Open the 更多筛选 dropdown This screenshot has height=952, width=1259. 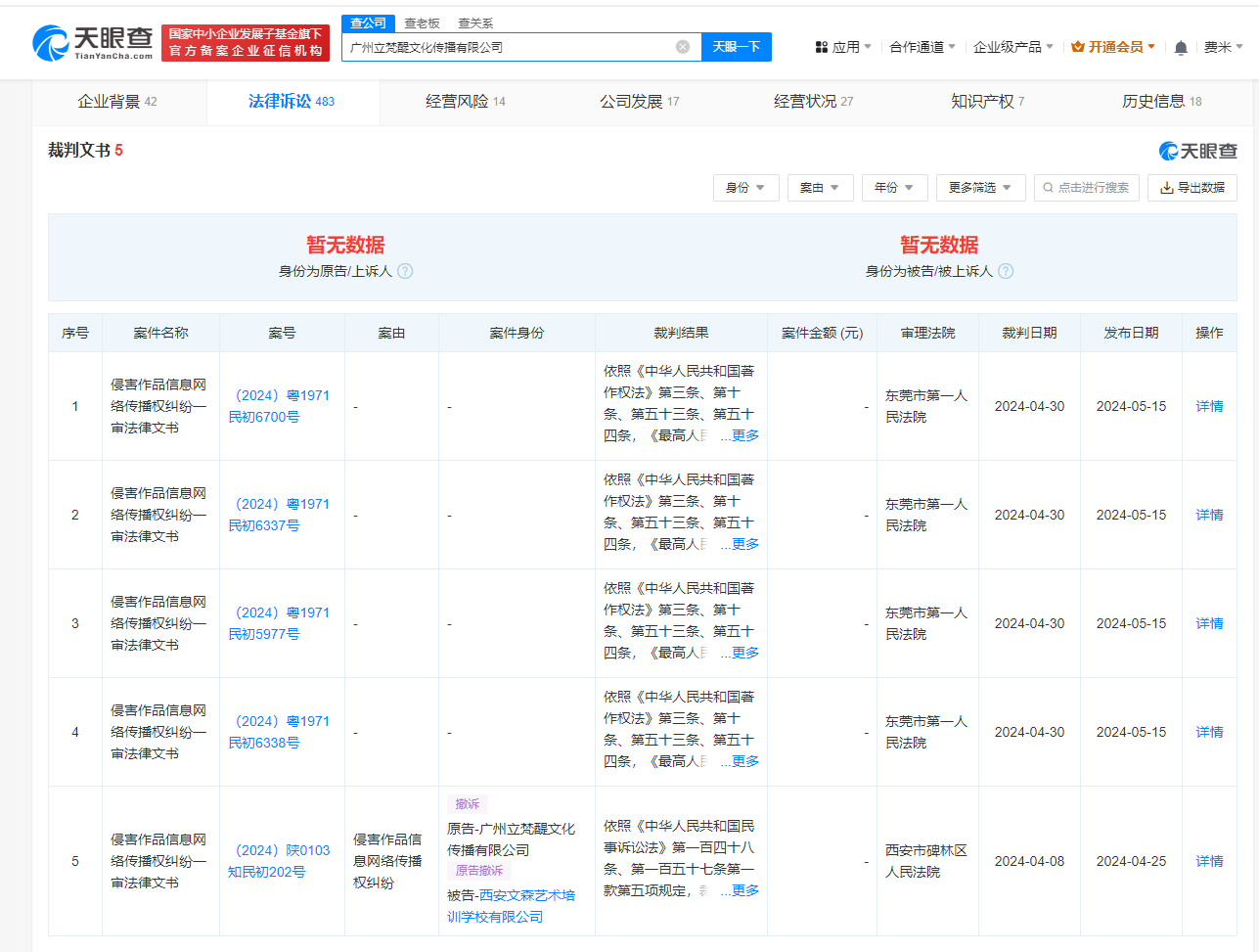pos(979,187)
